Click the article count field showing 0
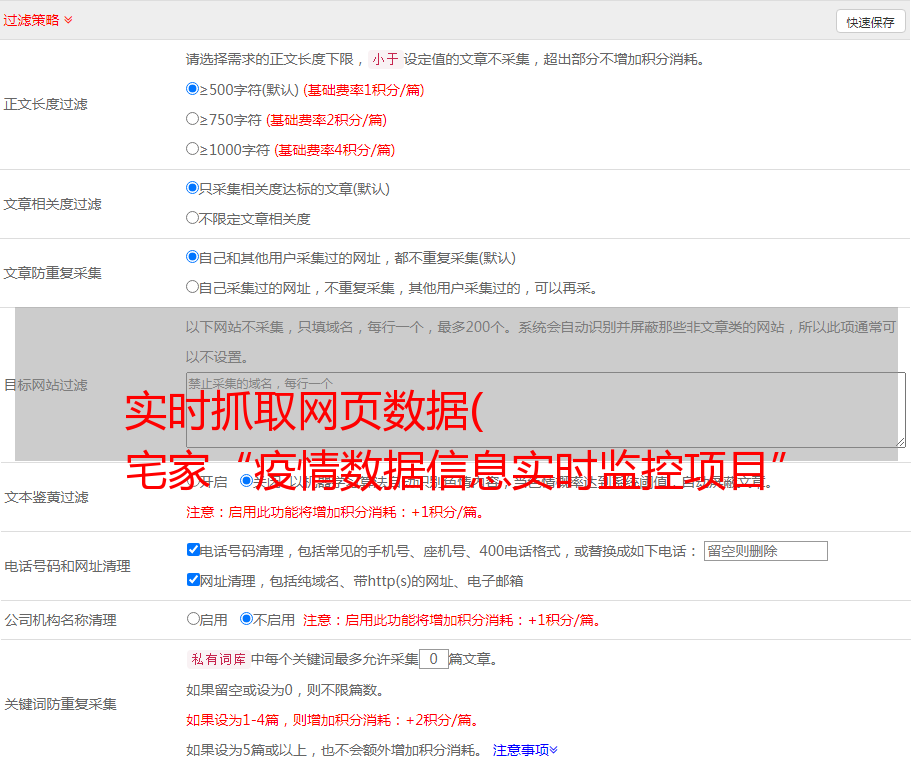Image resolution: width=912 pixels, height=768 pixels. tap(433, 659)
